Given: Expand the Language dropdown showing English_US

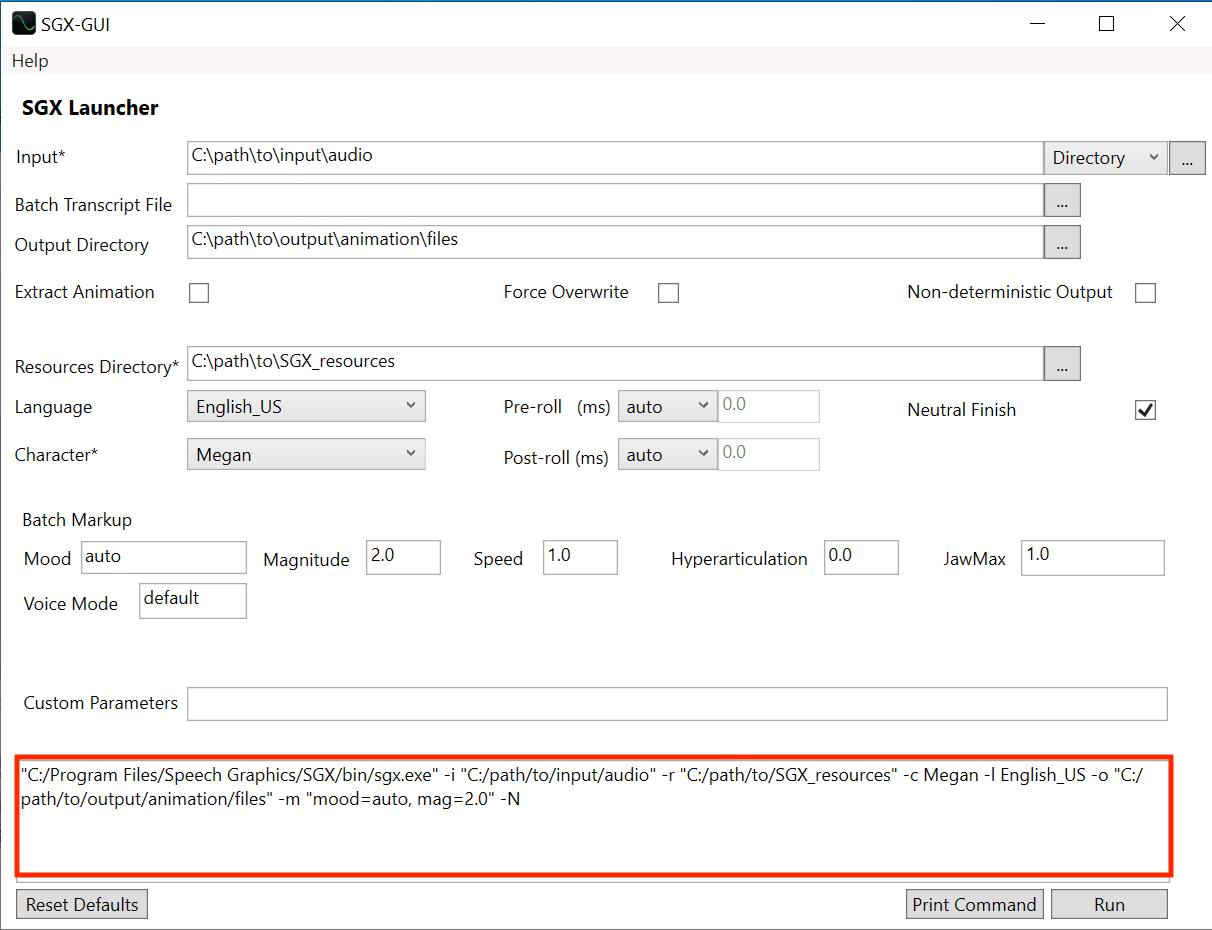Looking at the screenshot, I should [x=306, y=406].
